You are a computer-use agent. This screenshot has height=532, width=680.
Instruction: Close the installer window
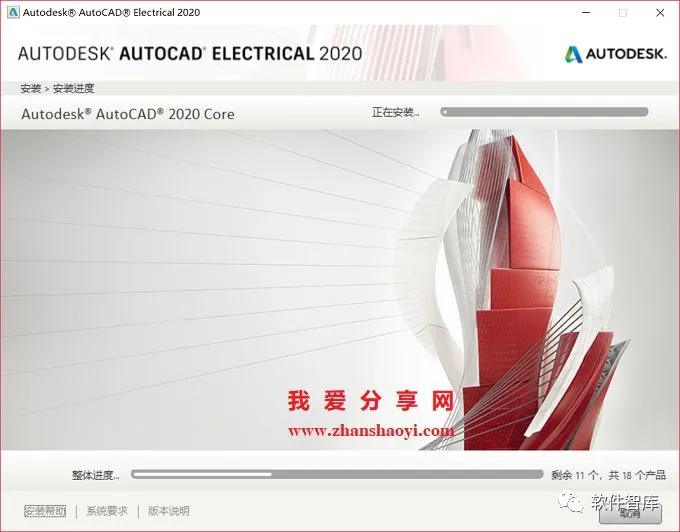point(660,13)
